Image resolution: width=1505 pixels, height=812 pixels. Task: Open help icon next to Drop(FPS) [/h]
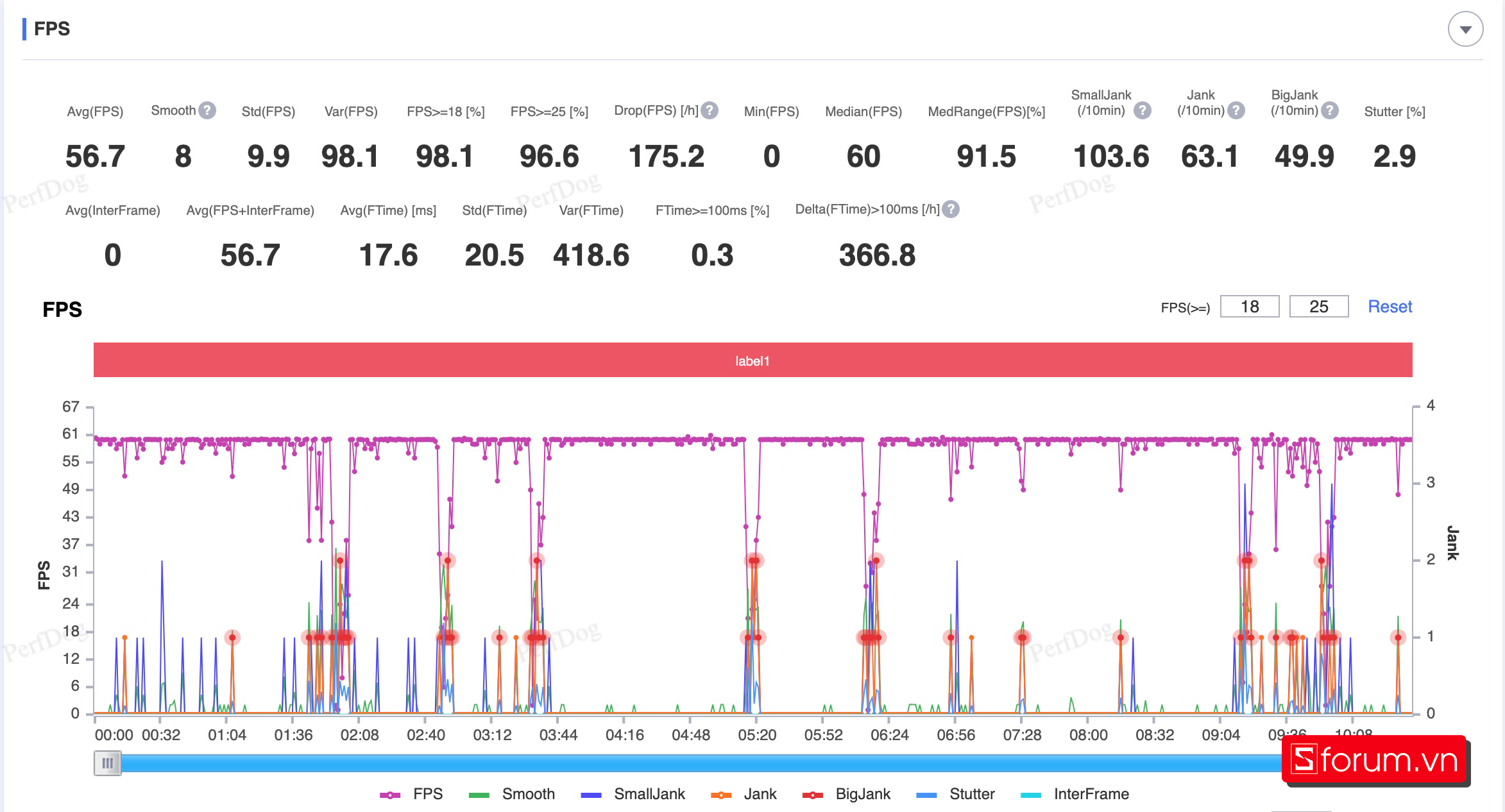[710, 110]
